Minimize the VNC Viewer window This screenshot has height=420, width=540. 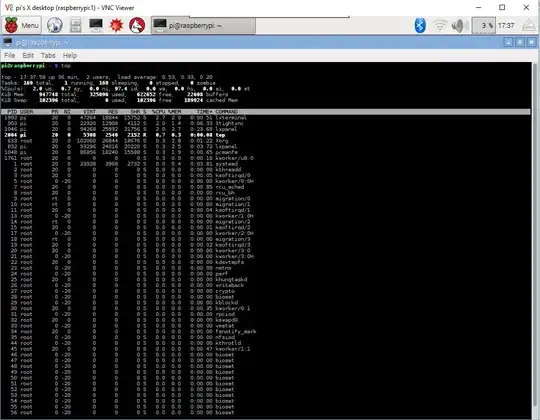(x=479, y=7)
